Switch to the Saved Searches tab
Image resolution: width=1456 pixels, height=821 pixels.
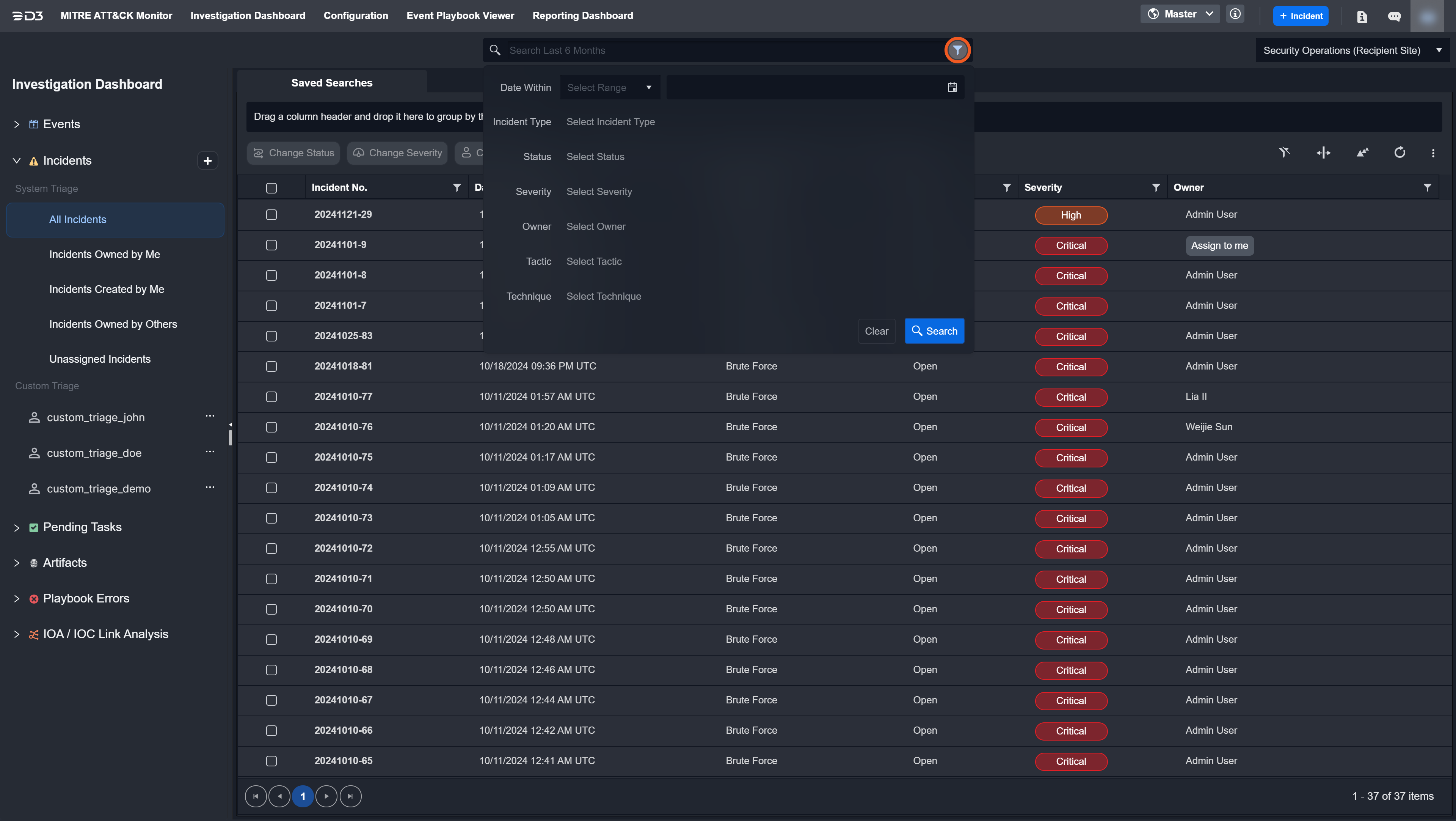pyautogui.click(x=331, y=83)
